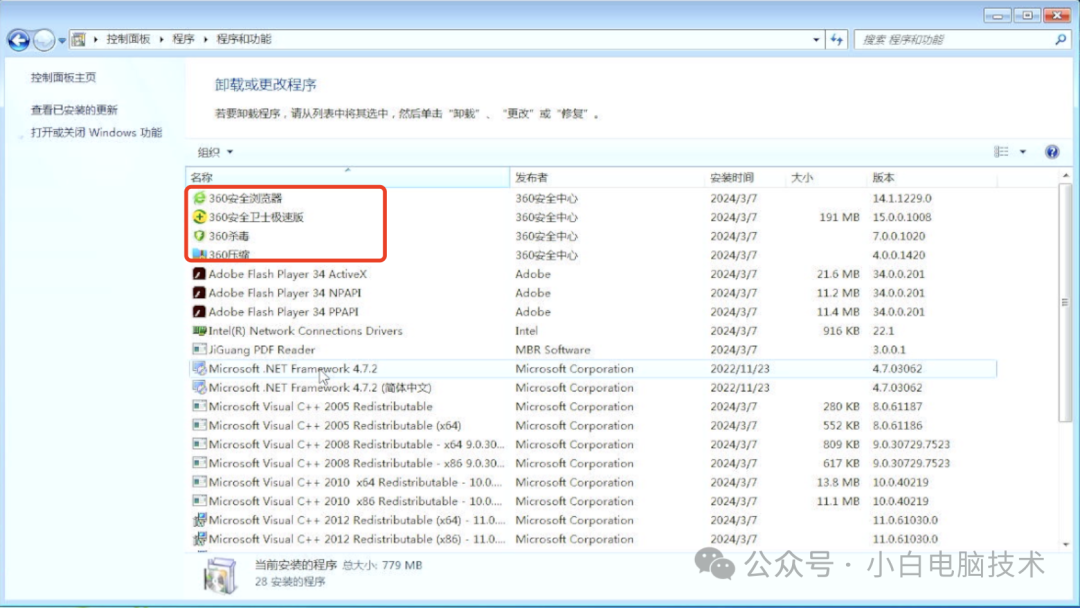Click the 360杀毒 shield icon

click(x=199, y=236)
